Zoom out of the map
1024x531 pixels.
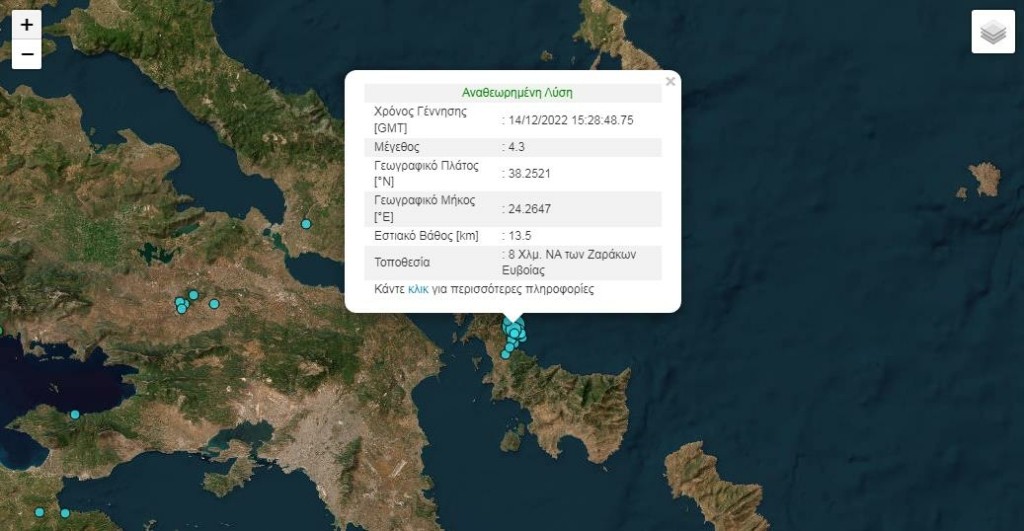click(x=27, y=54)
